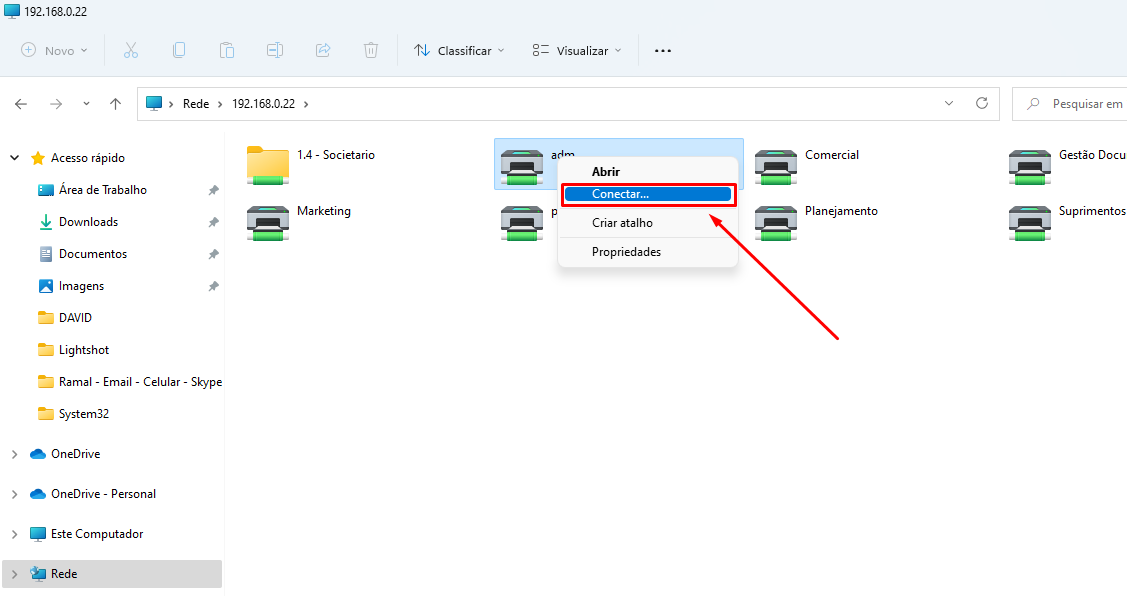Click the Share icon in toolbar
This screenshot has width=1127, height=596.
pyautogui.click(x=323, y=50)
